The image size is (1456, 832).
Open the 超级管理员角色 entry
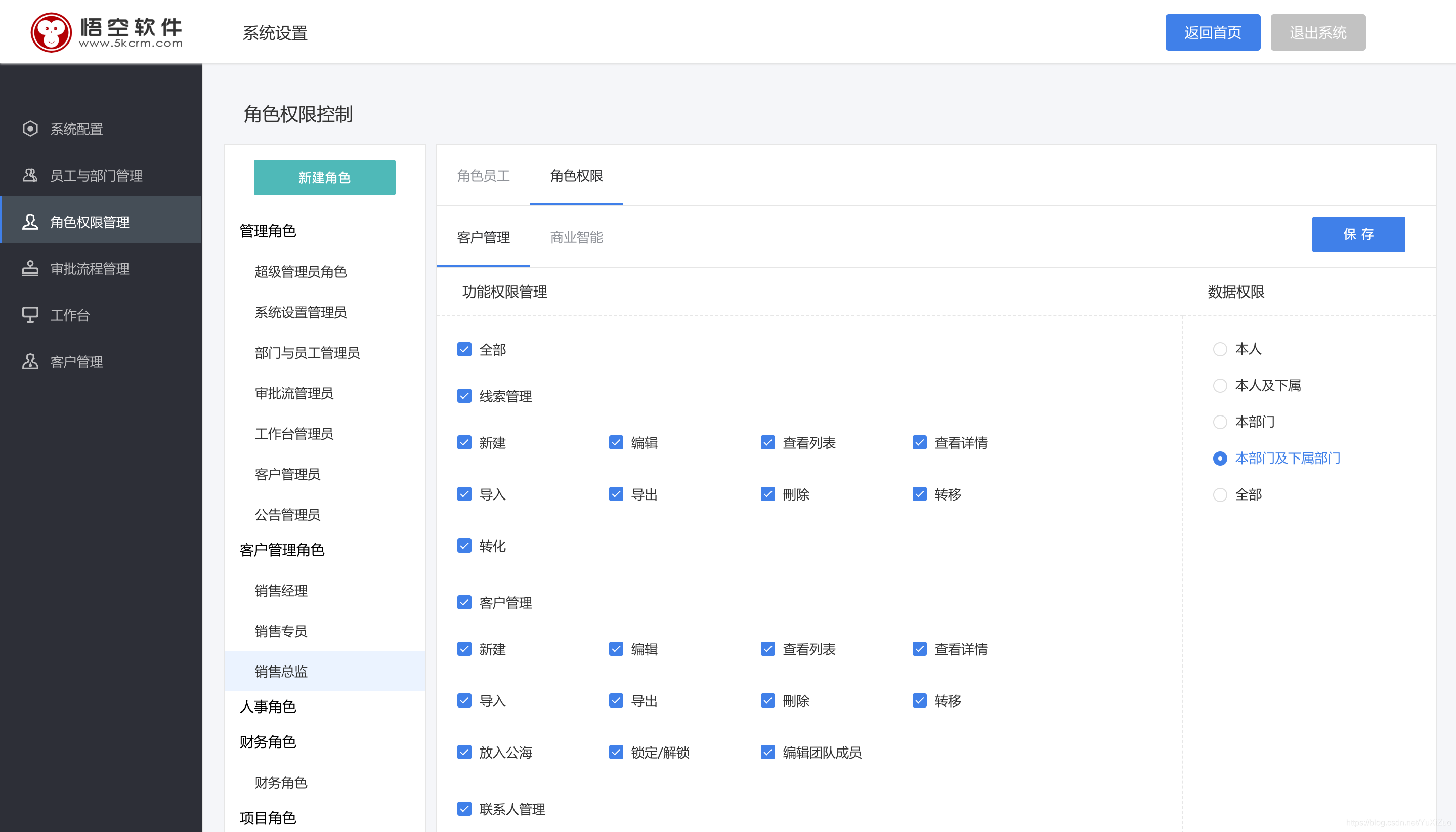(301, 272)
